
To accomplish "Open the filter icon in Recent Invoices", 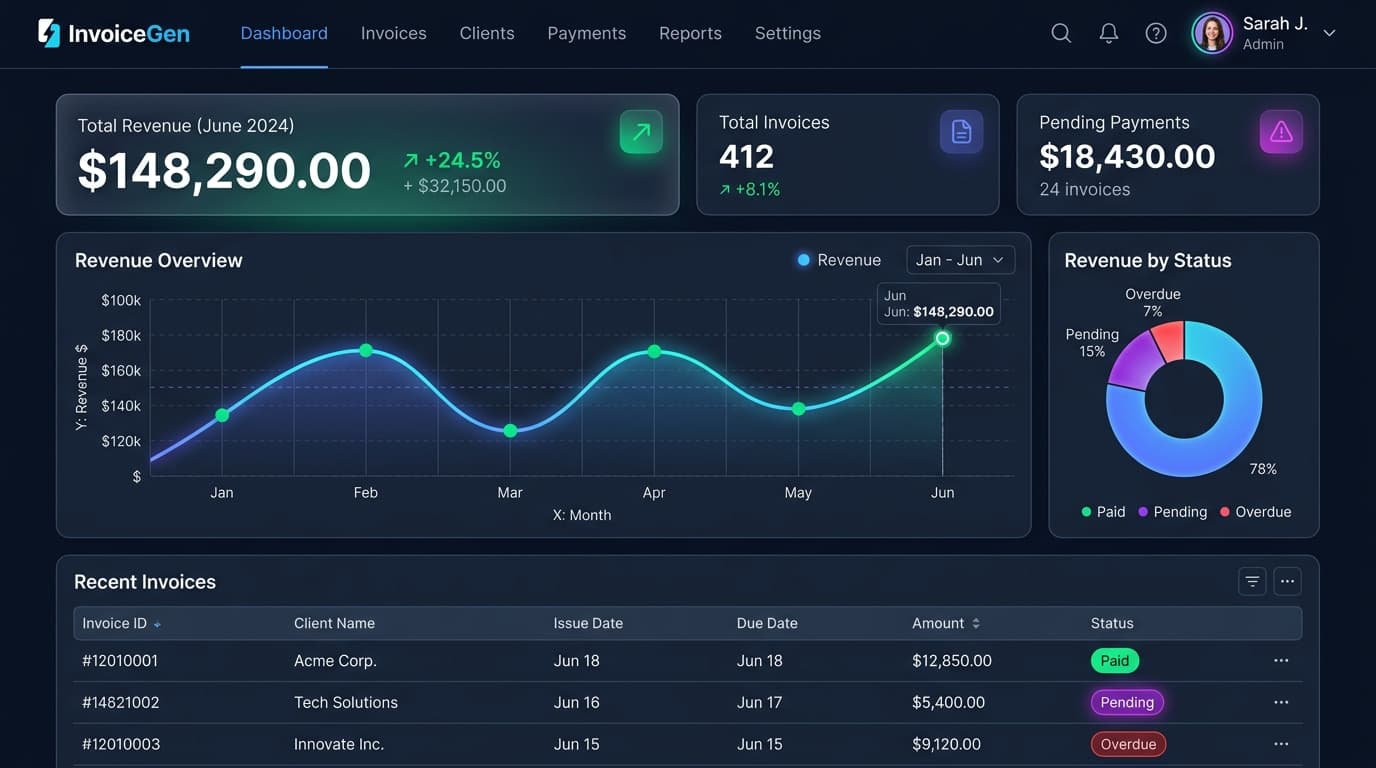I will click(x=1252, y=581).
